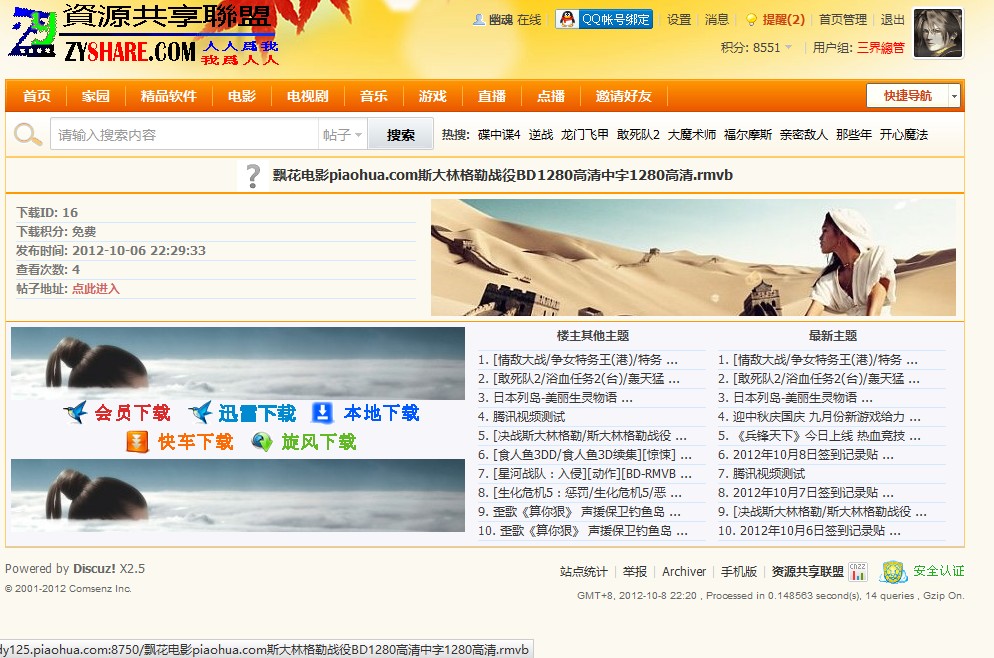
Task: Click the ZYSHARE.COM site logo
Action: pos(145,34)
